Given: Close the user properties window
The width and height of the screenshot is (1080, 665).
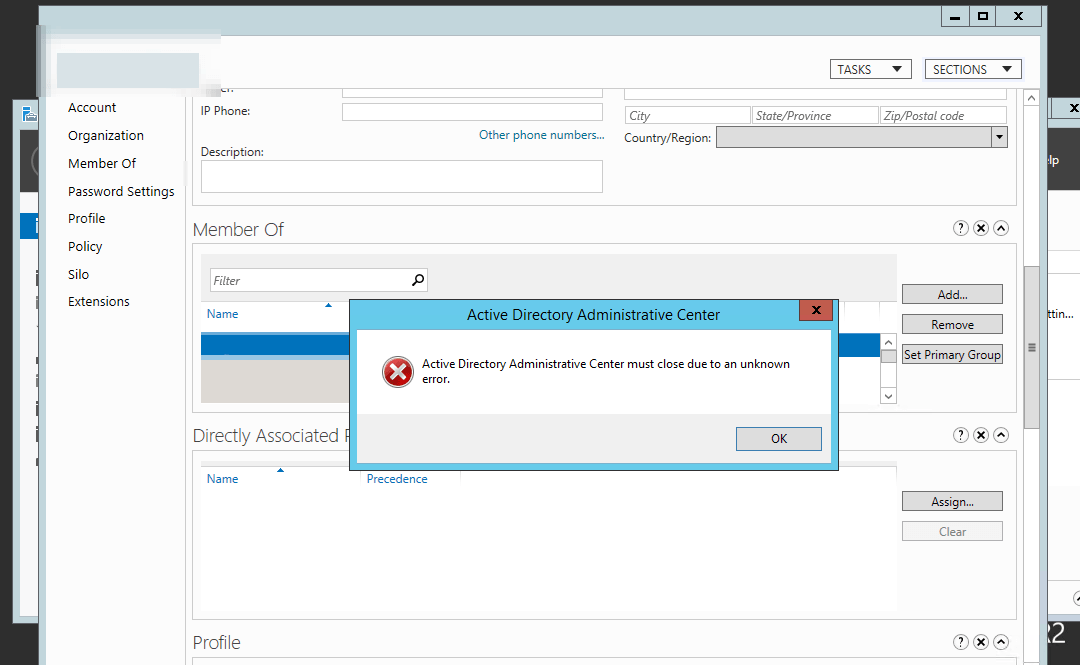Looking at the screenshot, I should (1019, 17).
